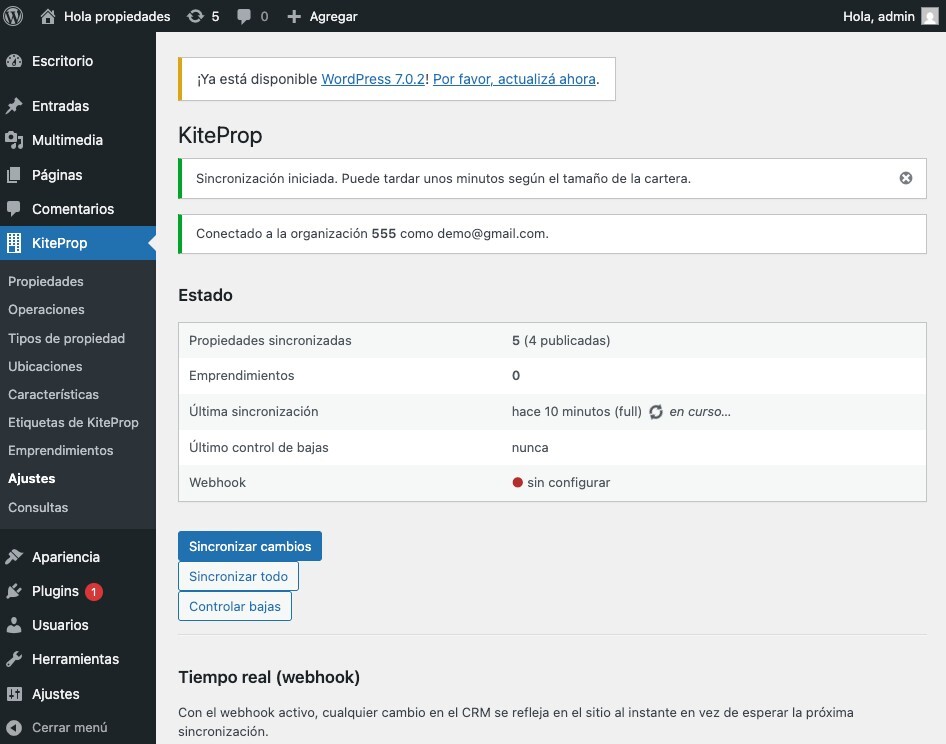Open the updates icon showing 5

click(x=195, y=16)
